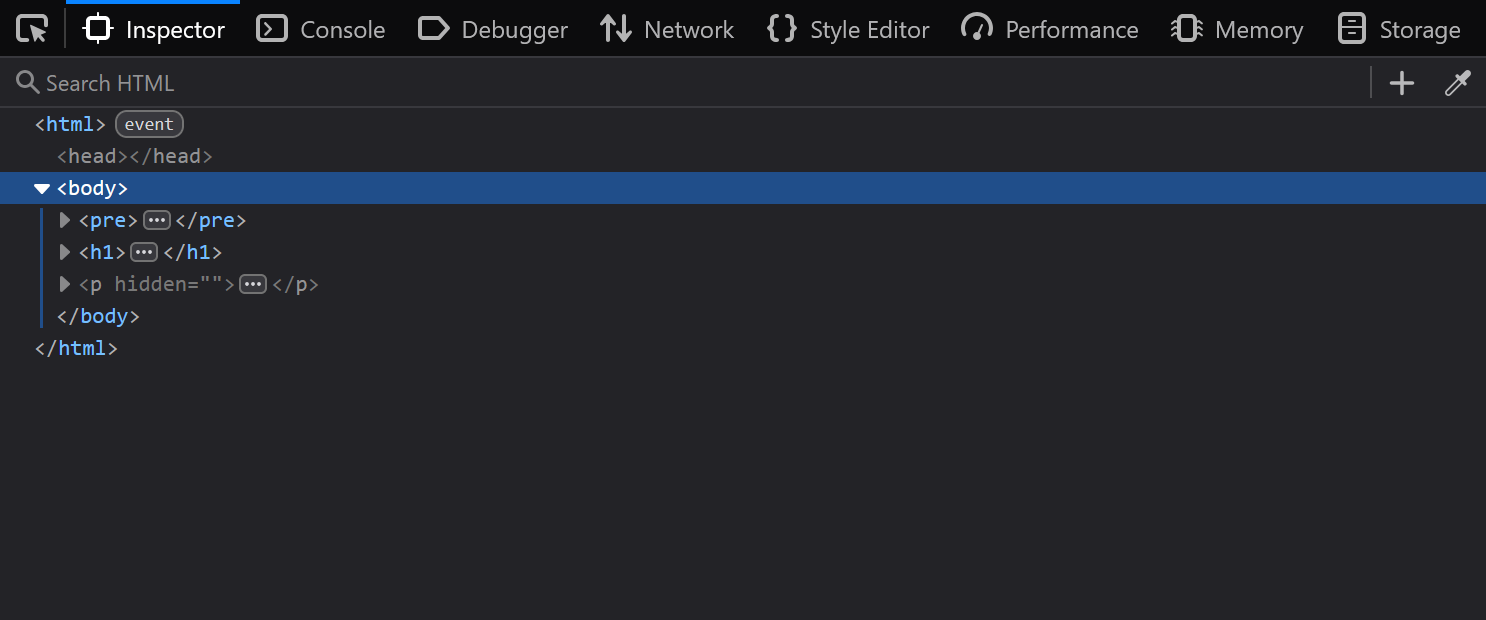Switch to the Storage tab
Screen dimensions: 1486x620
click(1420, 29)
